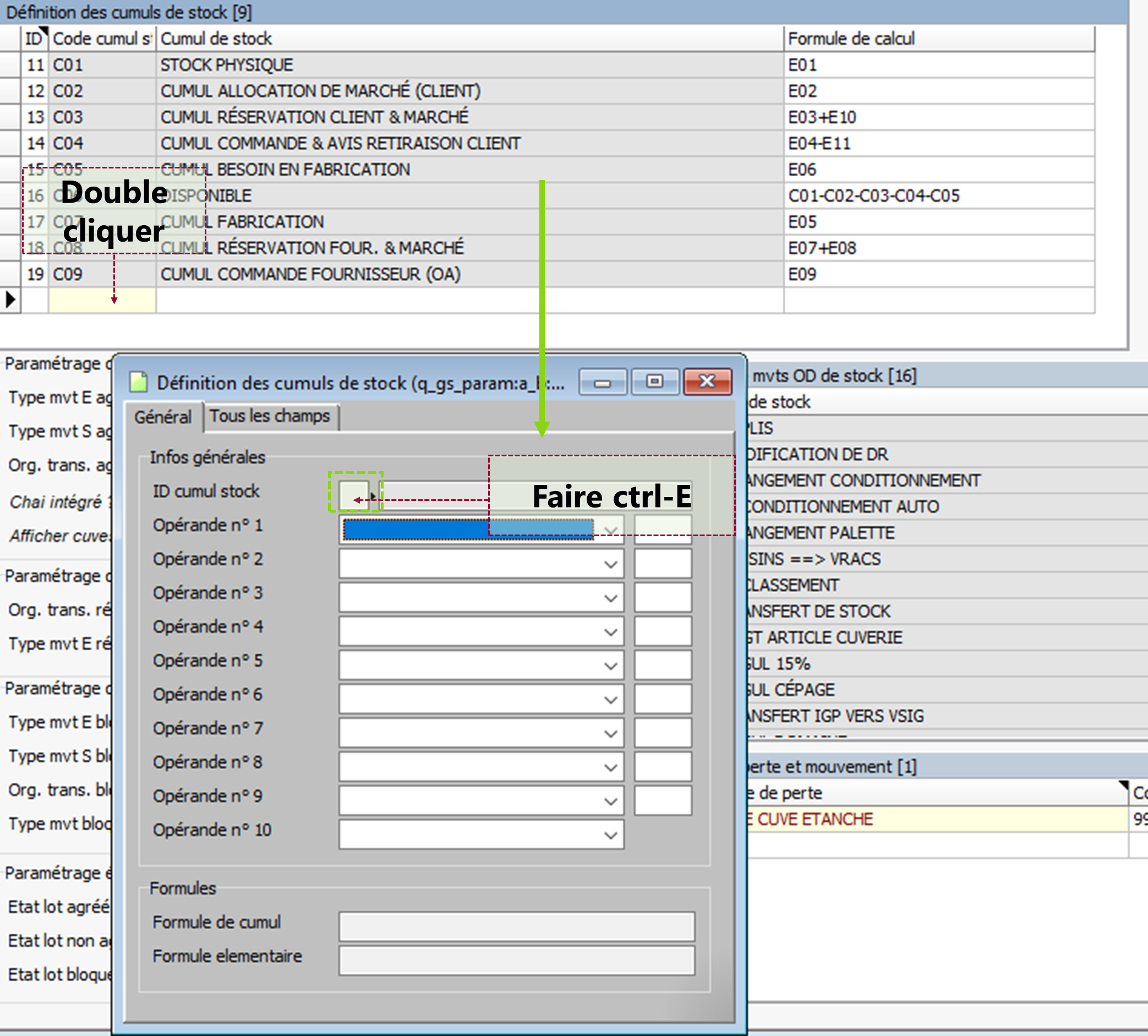Minimize the Définition des cumuls dialog
The width and height of the screenshot is (1148, 1036).
(x=602, y=382)
